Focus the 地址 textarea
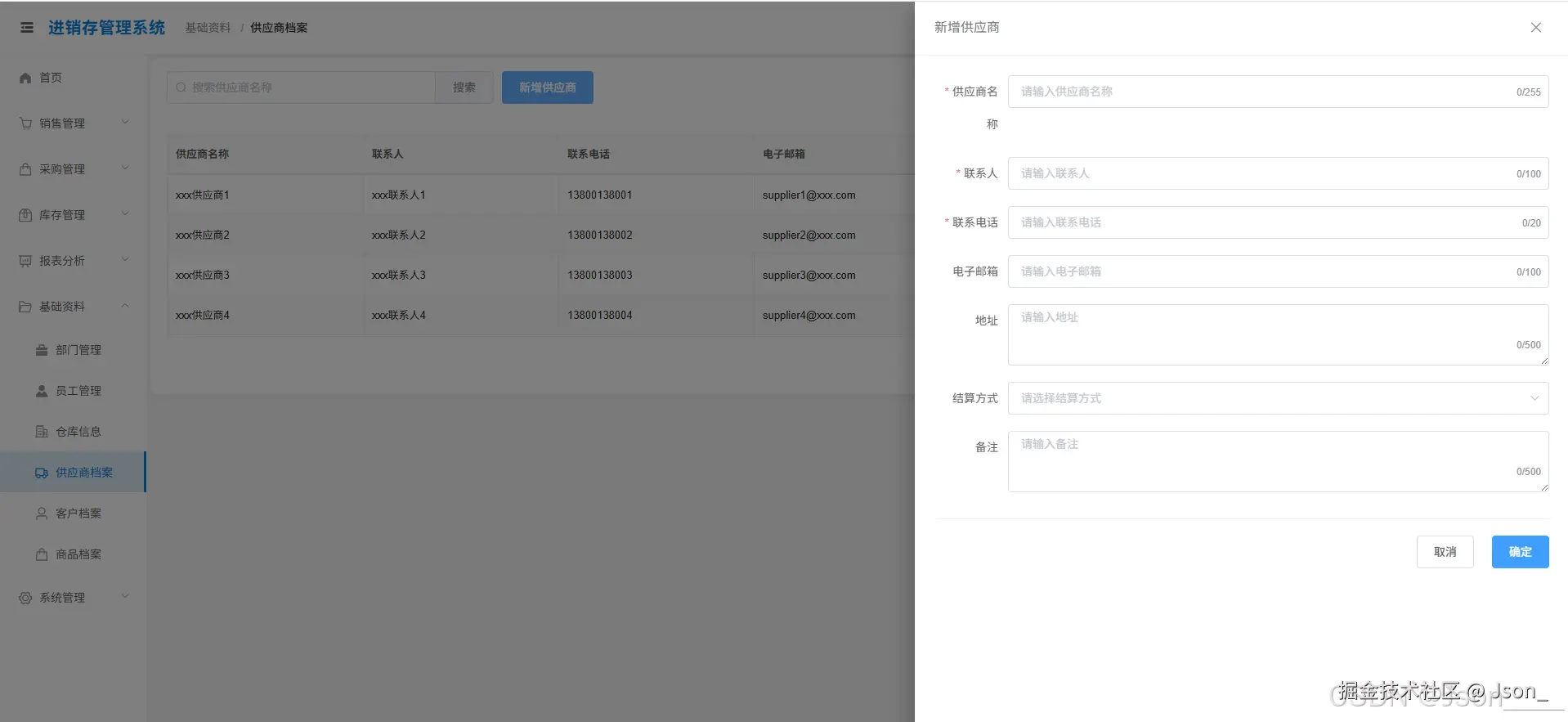The image size is (1568, 722). coord(1278,334)
